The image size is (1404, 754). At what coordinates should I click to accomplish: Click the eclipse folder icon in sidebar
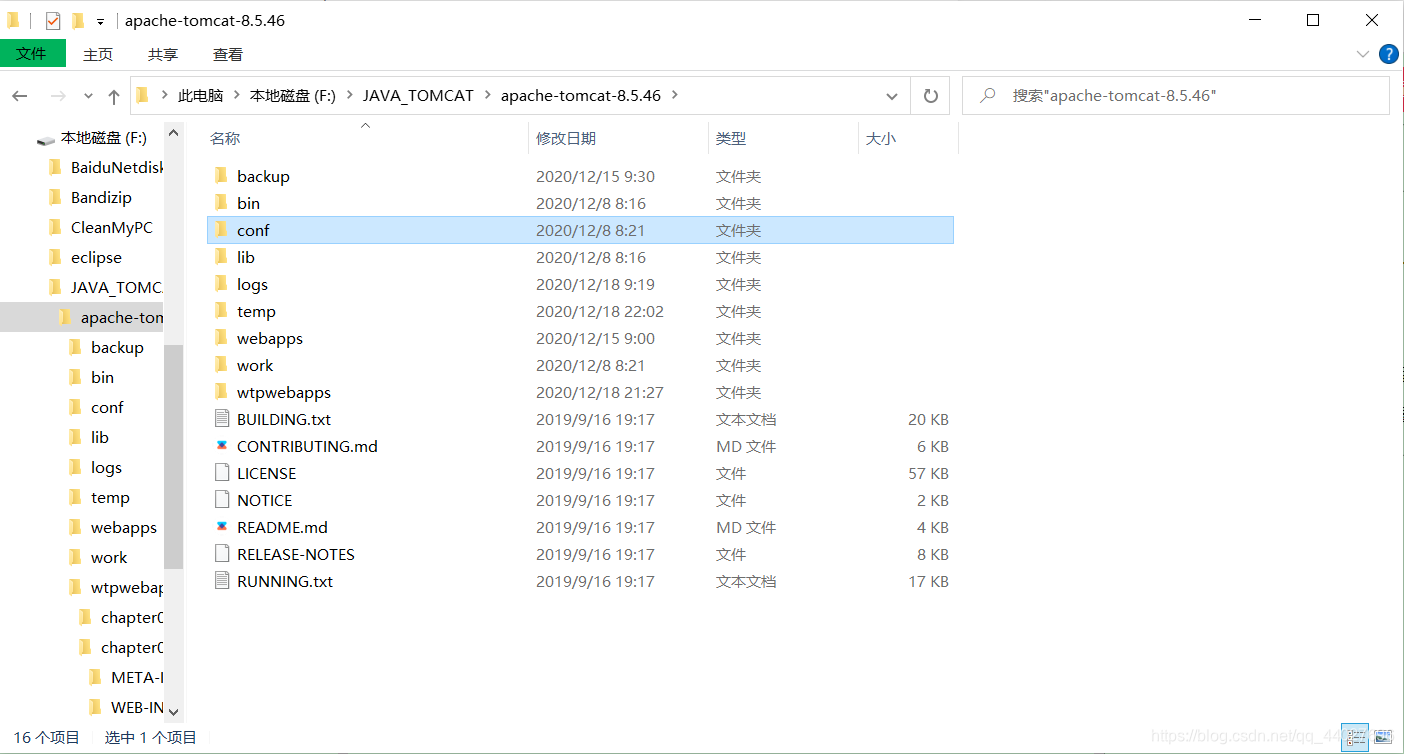[55, 257]
